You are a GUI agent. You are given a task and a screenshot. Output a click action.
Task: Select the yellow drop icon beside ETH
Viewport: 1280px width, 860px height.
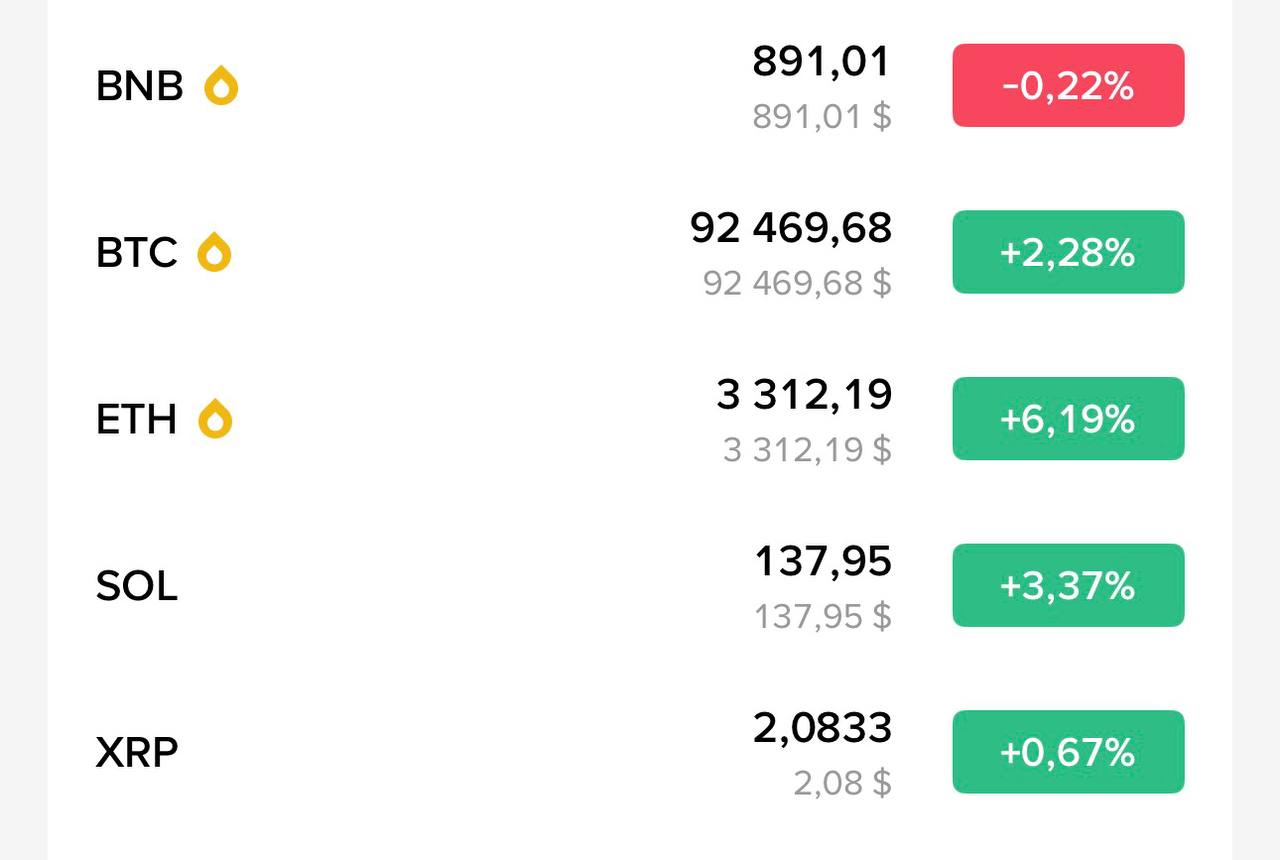(x=215, y=418)
